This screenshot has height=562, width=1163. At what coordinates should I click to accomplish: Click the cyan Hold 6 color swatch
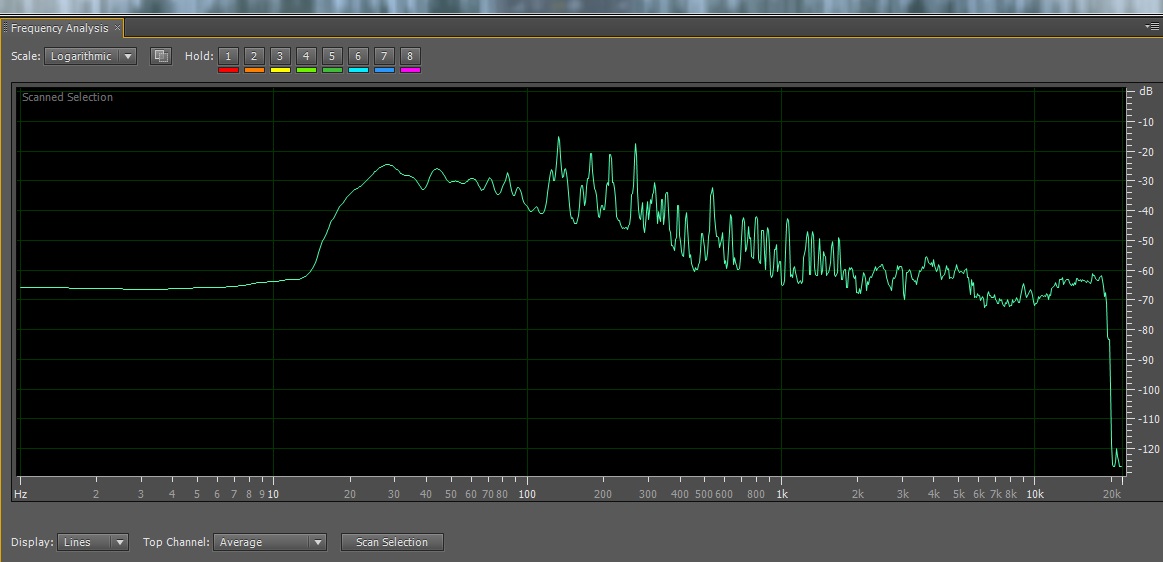358,70
